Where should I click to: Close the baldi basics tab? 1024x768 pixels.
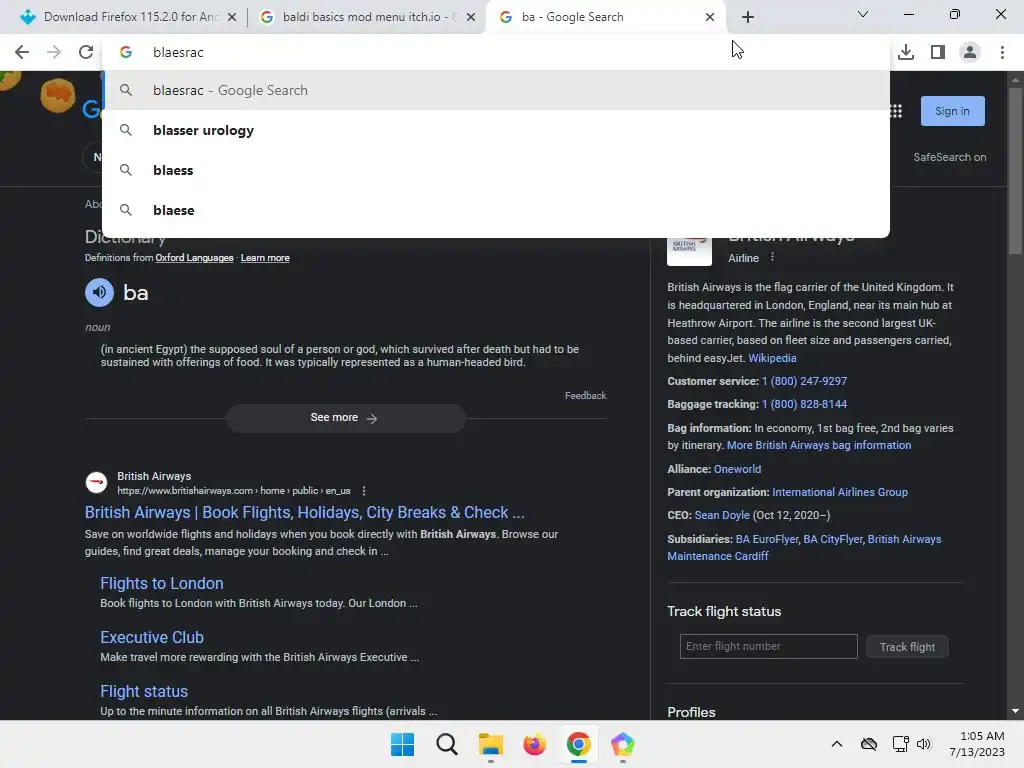(471, 17)
